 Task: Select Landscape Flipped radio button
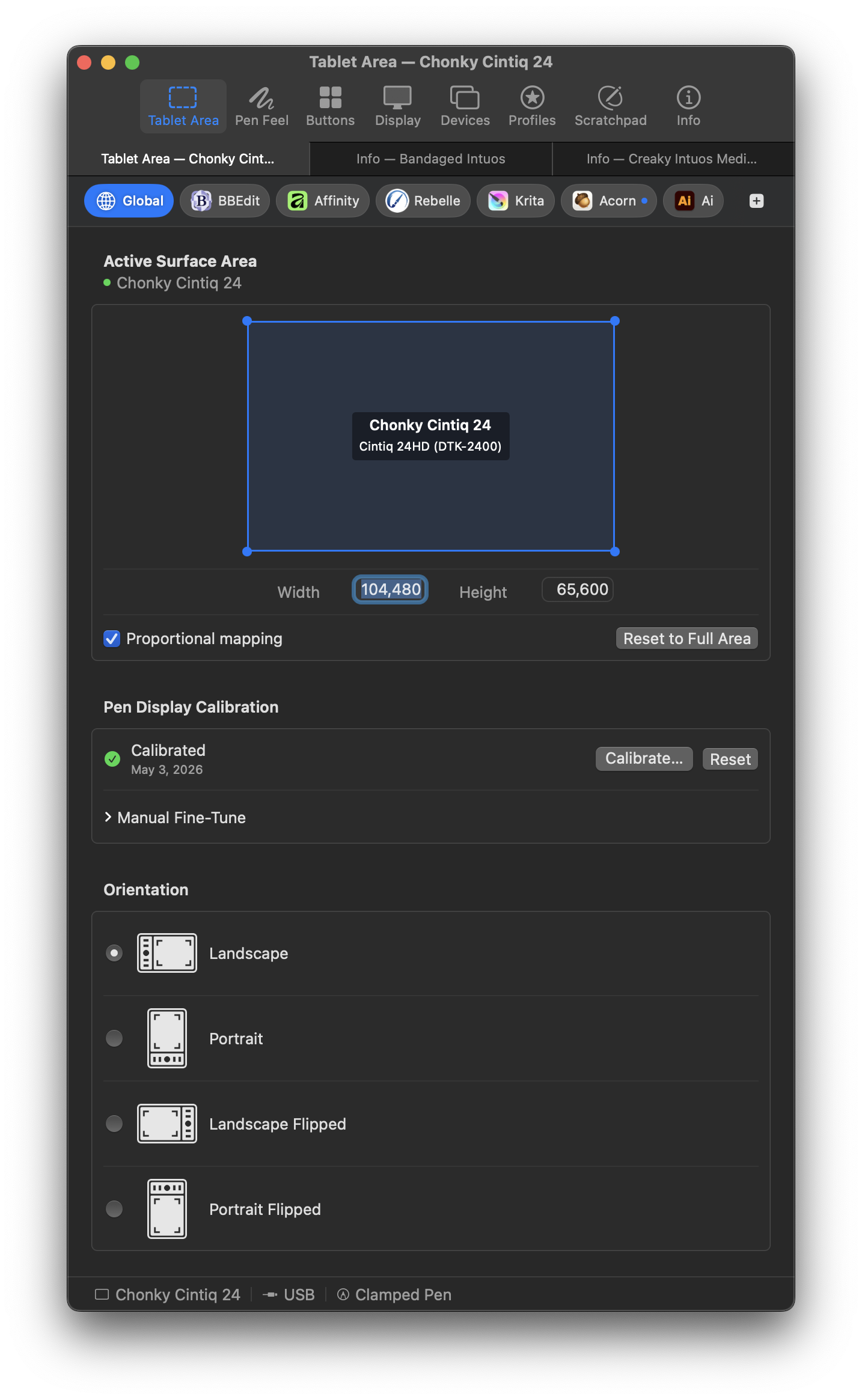tap(114, 1124)
